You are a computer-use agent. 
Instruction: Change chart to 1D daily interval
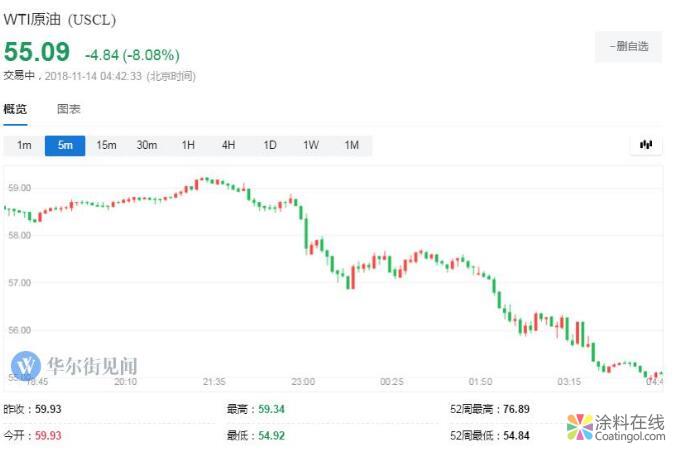coord(269,146)
